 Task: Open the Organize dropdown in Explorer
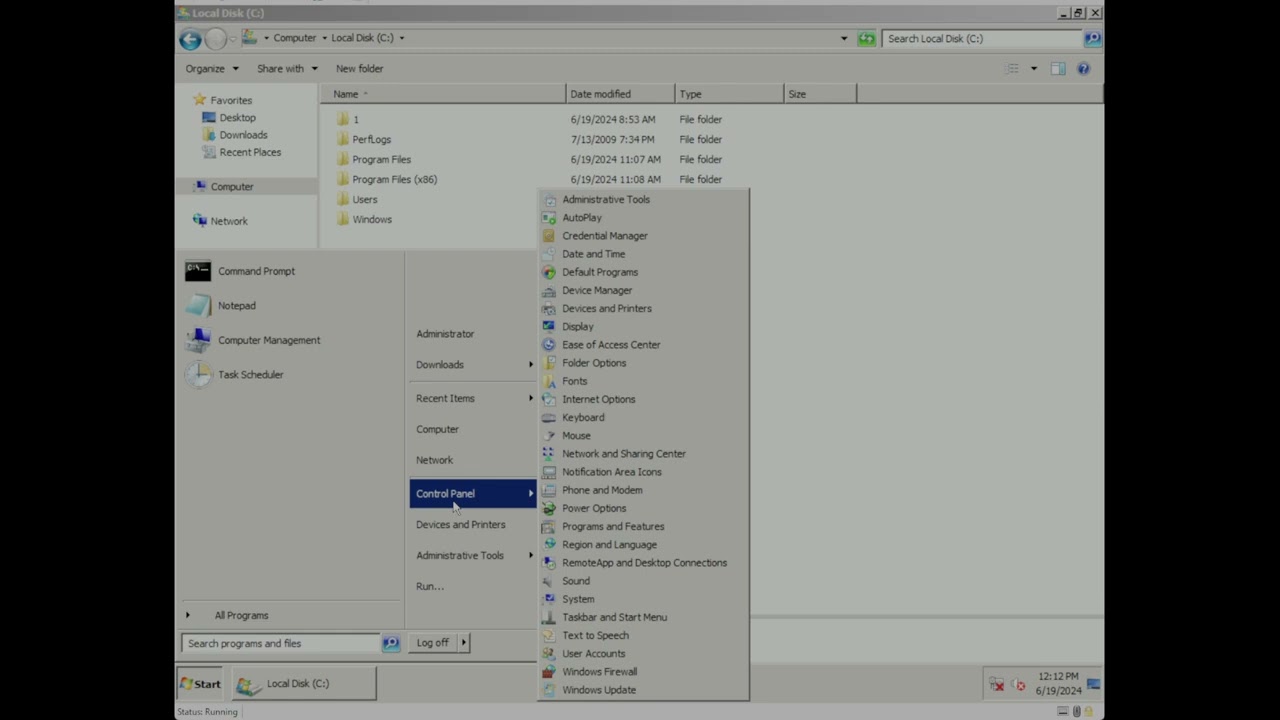pyautogui.click(x=212, y=69)
